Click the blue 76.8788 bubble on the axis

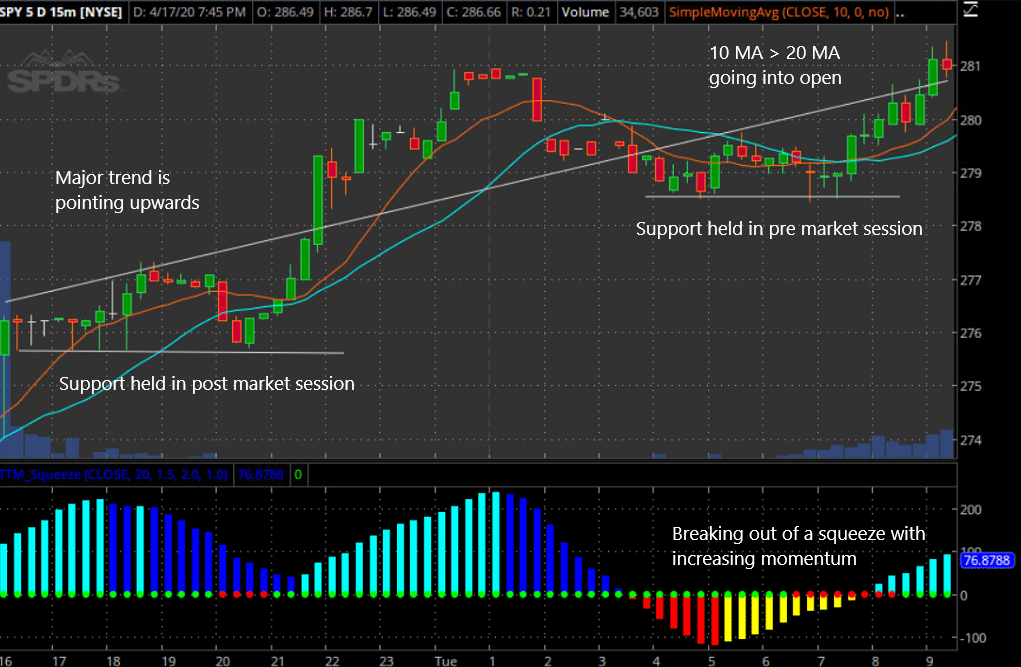point(986,560)
